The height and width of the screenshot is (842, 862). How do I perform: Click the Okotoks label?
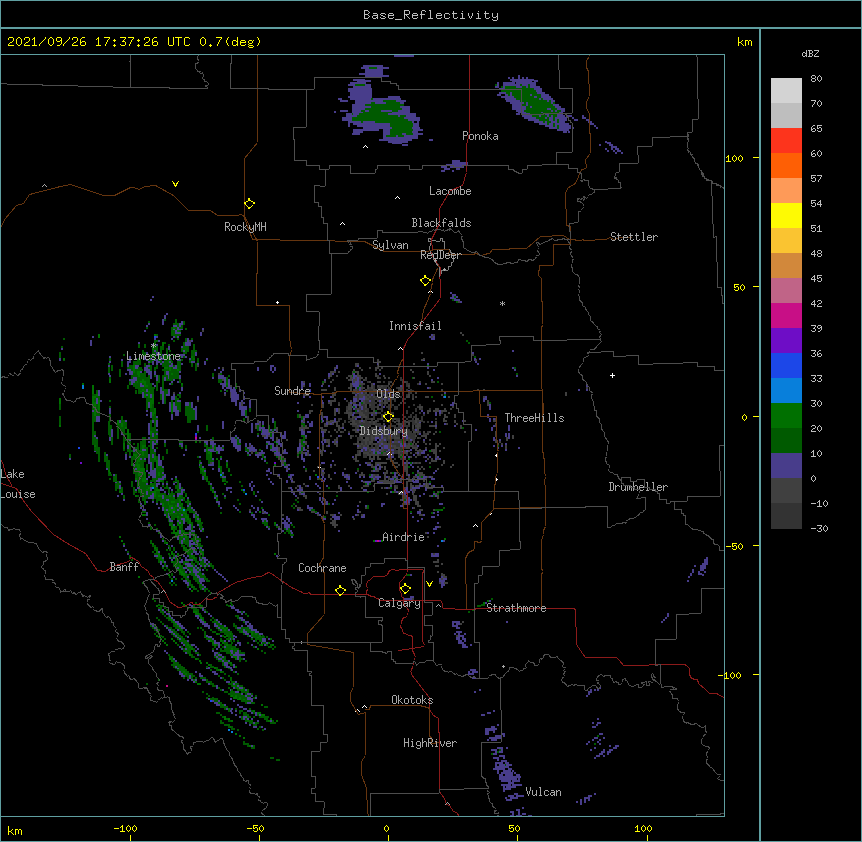pyautogui.click(x=412, y=700)
